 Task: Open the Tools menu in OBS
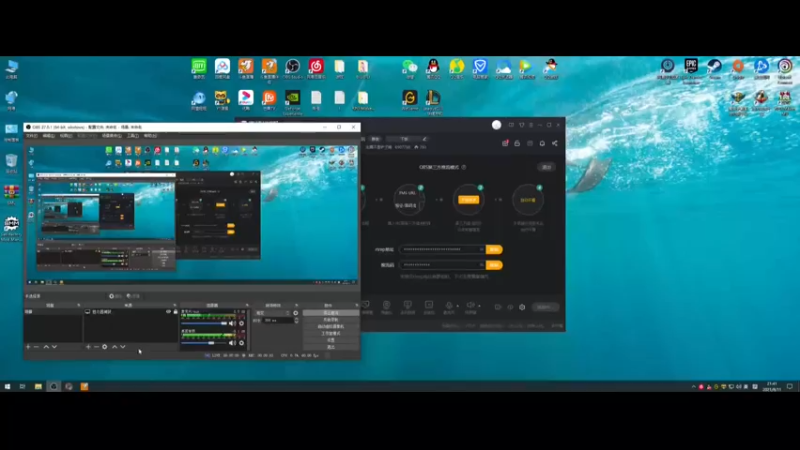click(x=133, y=136)
